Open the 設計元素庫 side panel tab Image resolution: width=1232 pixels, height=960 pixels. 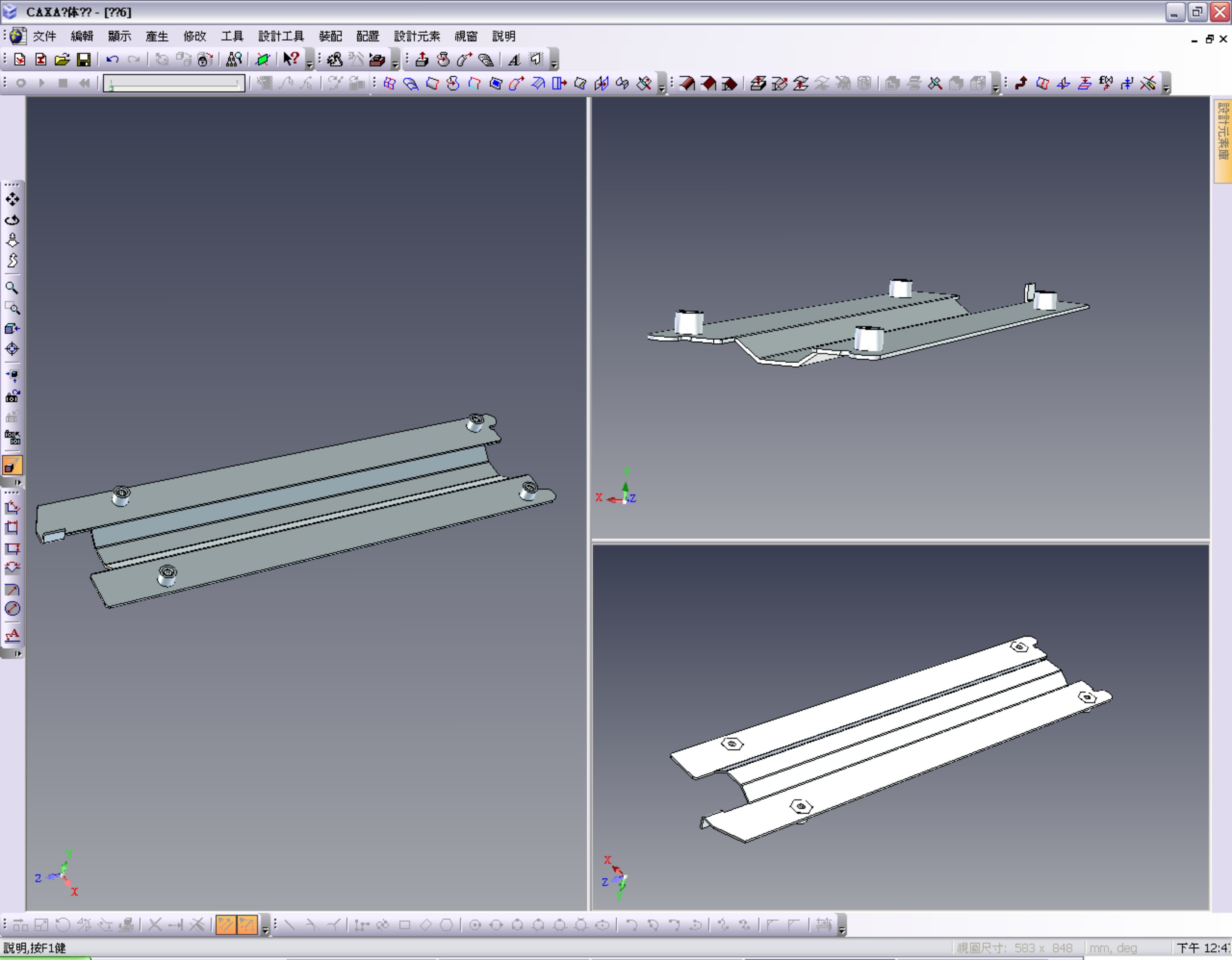[x=1222, y=141]
